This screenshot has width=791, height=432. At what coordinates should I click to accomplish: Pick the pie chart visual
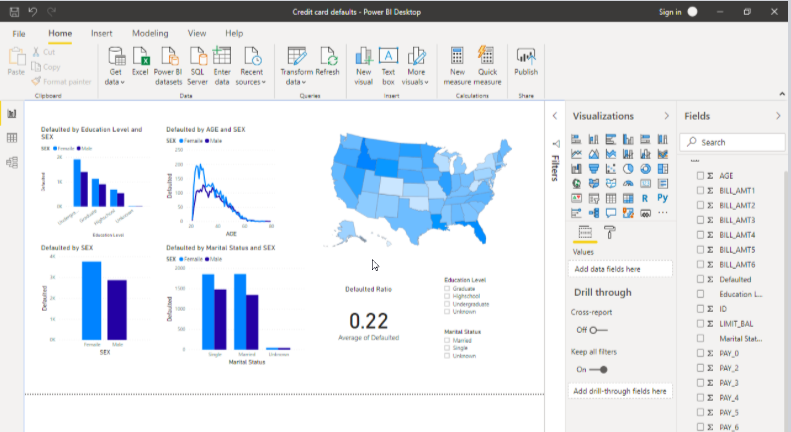pyautogui.click(x=628, y=169)
